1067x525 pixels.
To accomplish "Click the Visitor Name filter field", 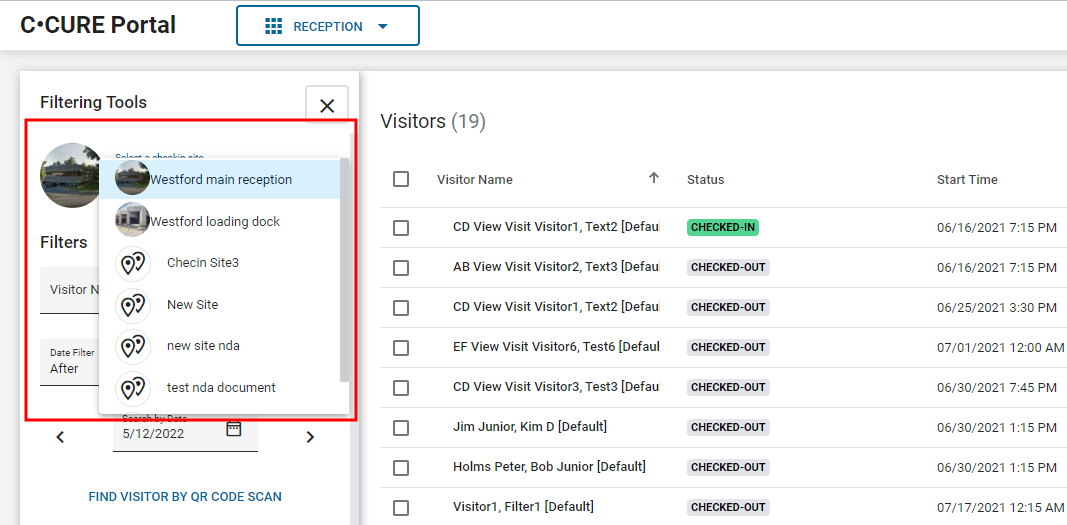I will tap(69, 290).
